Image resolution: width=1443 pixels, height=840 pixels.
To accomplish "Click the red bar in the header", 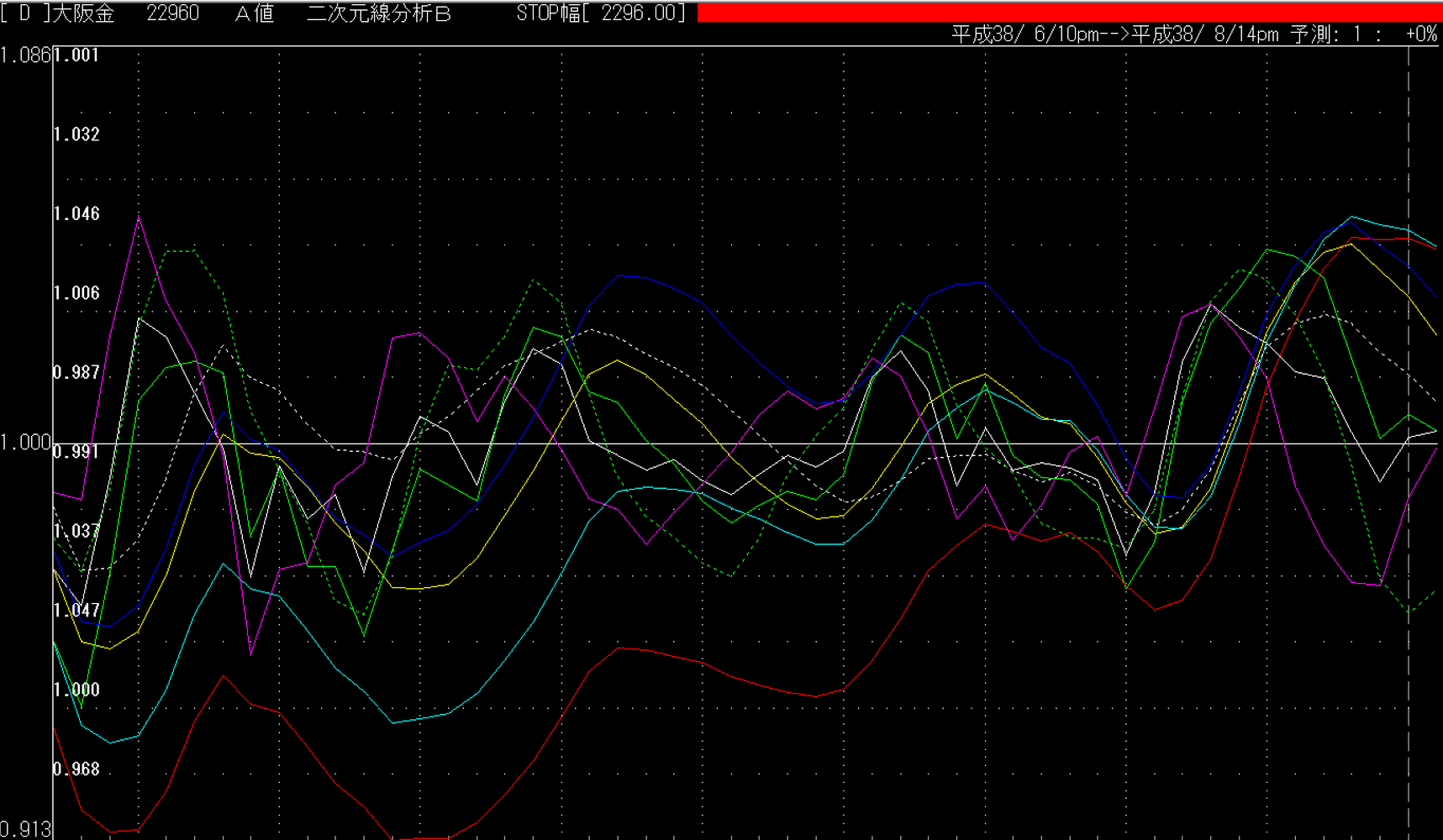I will 1070,12.
